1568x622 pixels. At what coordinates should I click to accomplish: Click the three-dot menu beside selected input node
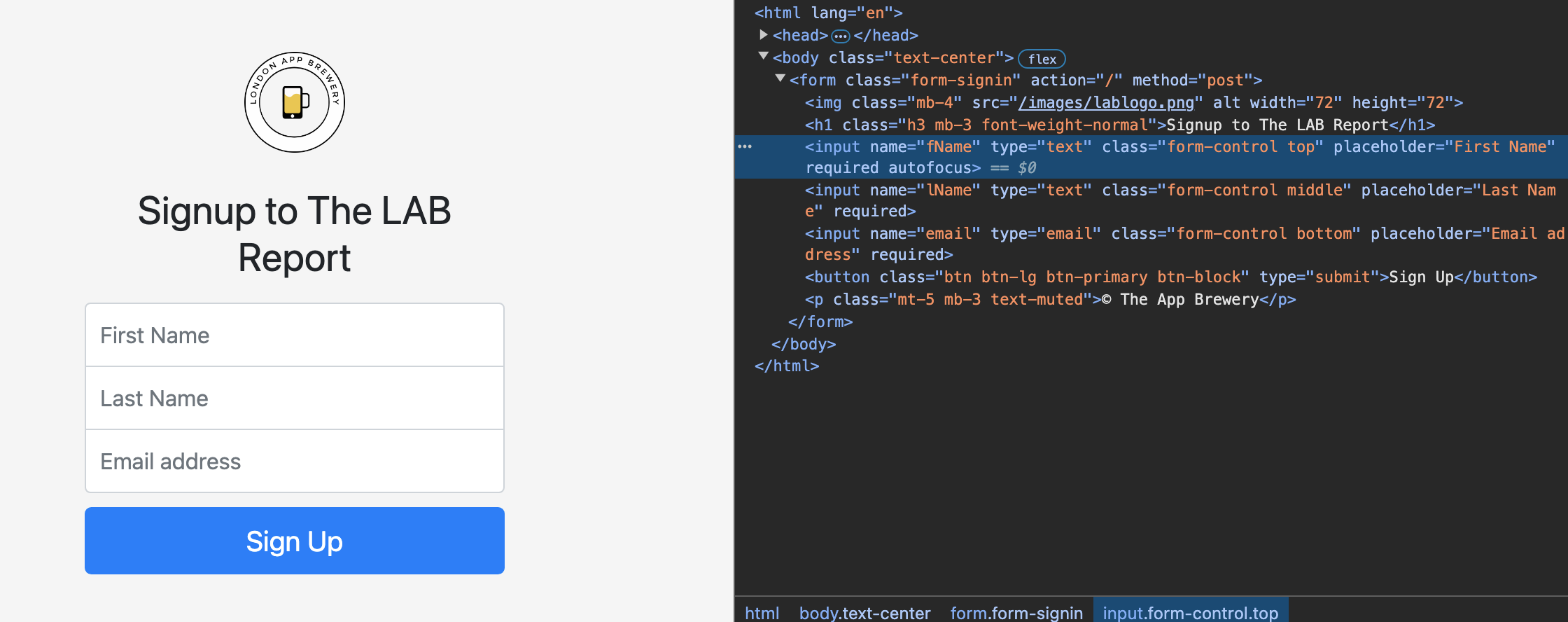(x=745, y=146)
